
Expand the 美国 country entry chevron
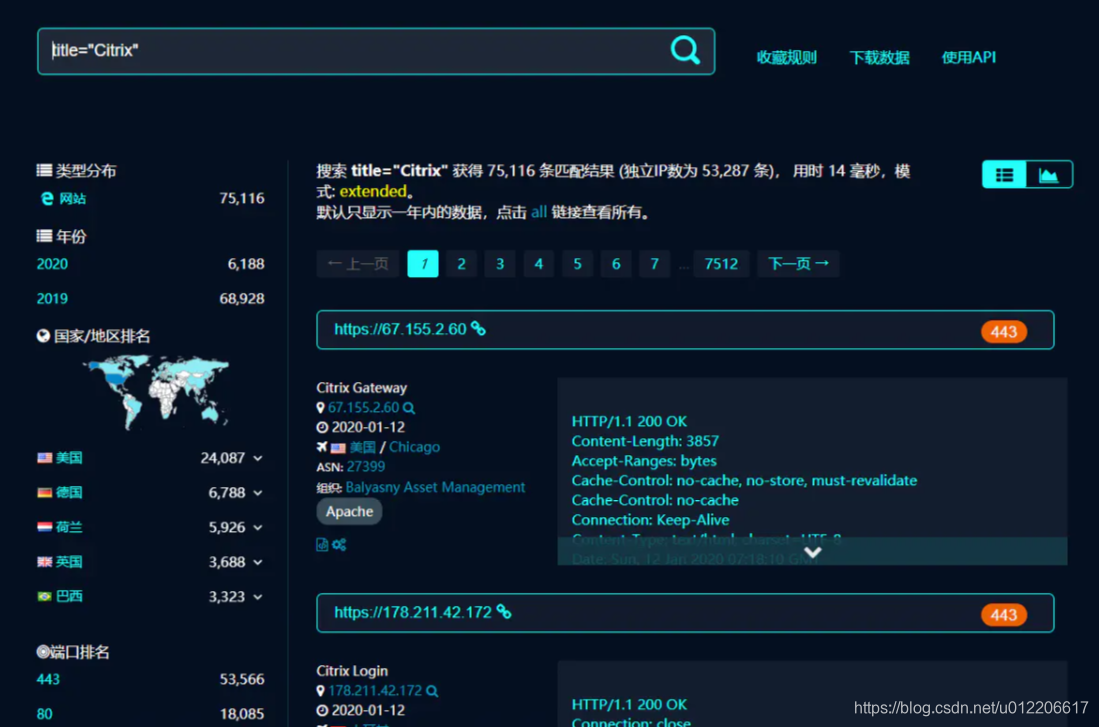pos(258,458)
